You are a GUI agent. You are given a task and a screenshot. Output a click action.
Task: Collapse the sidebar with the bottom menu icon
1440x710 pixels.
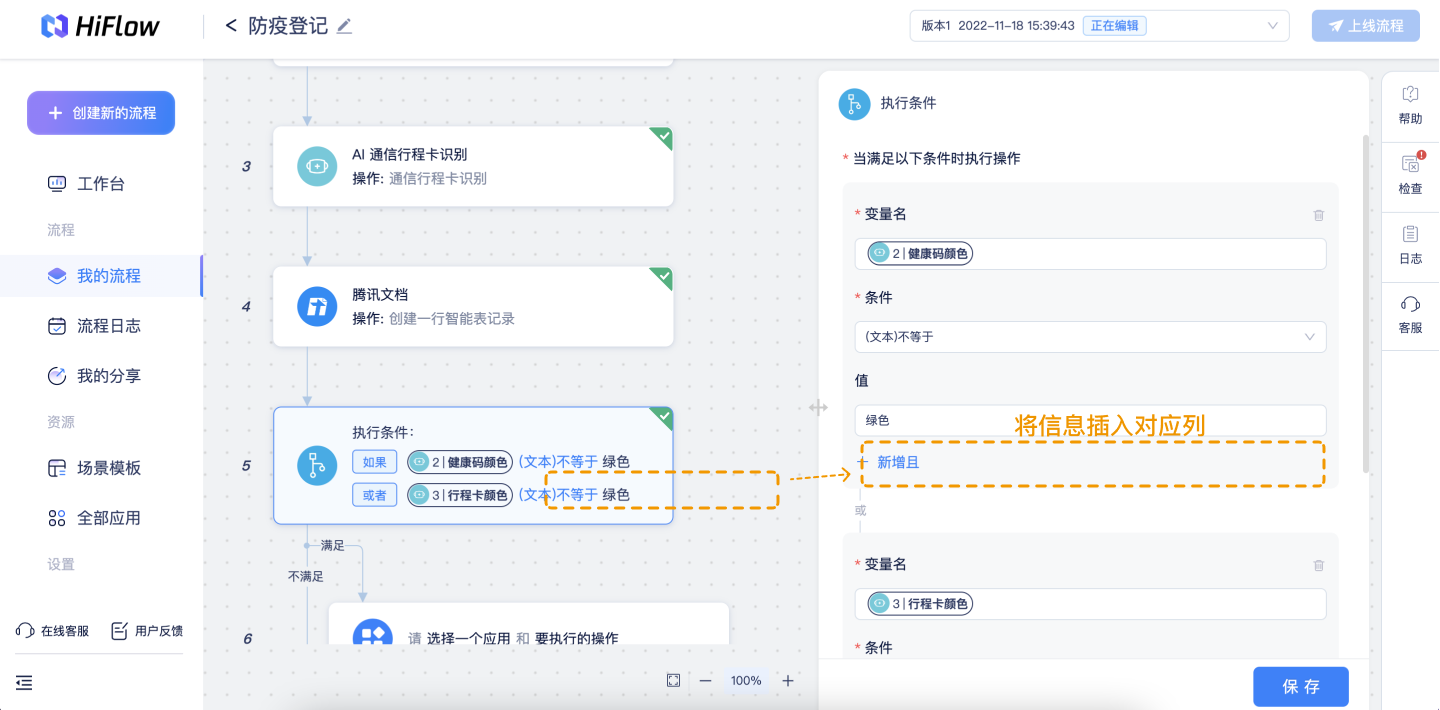click(24, 683)
